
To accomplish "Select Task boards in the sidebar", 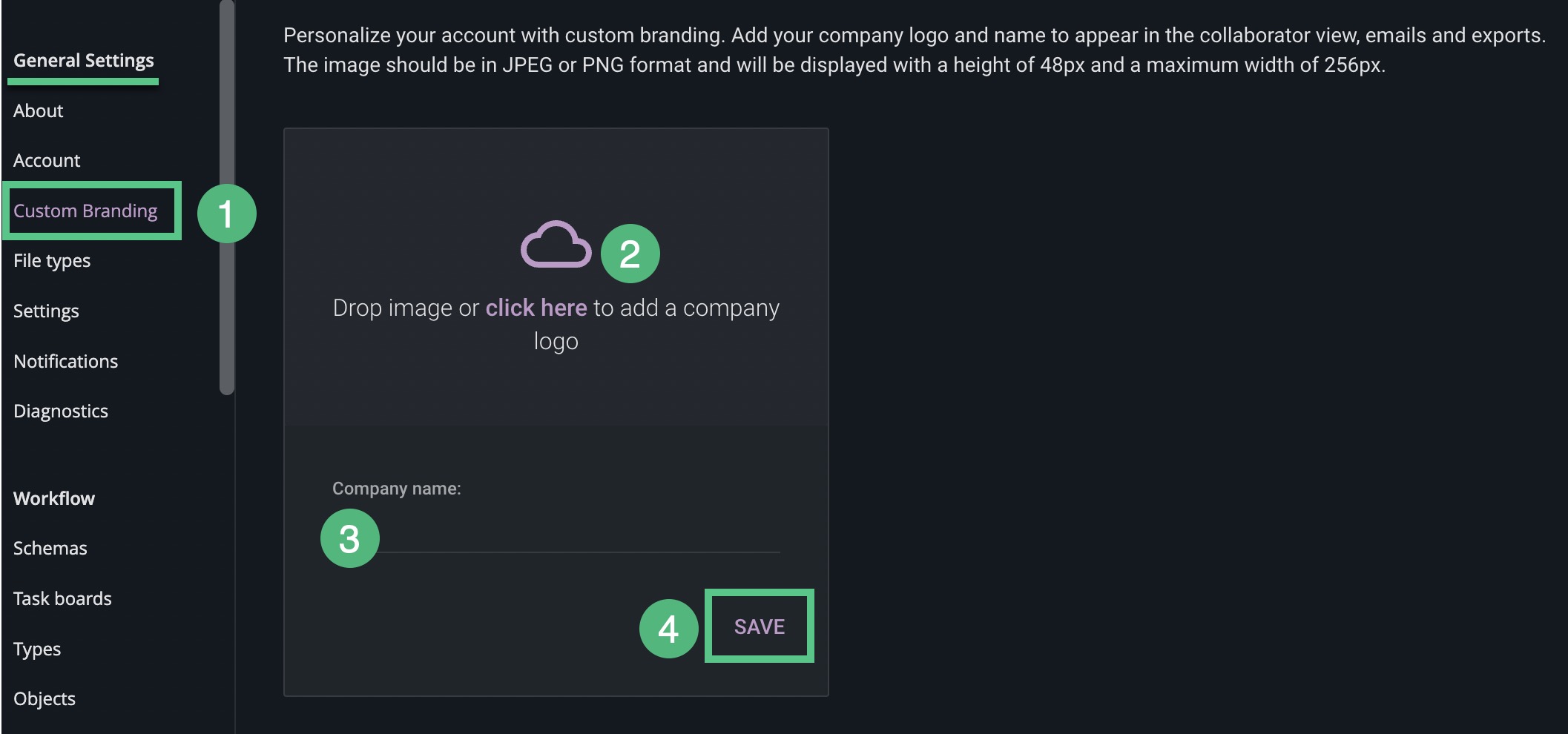I will click(62, 599).
